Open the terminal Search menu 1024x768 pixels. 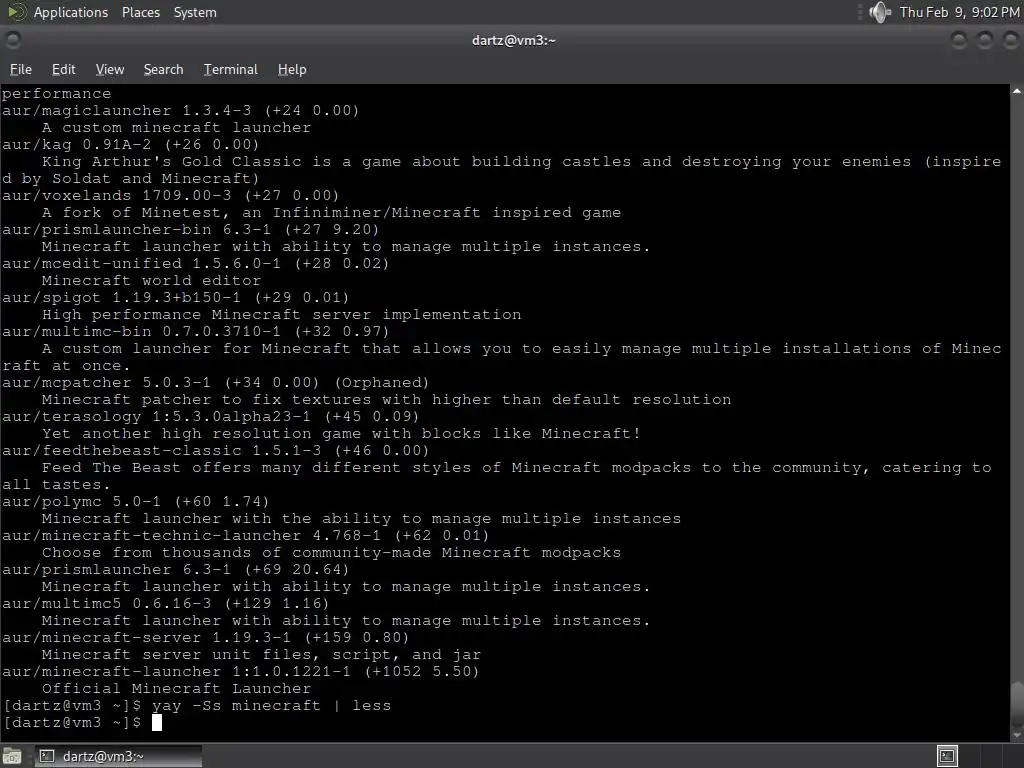(x=163, y=69)
